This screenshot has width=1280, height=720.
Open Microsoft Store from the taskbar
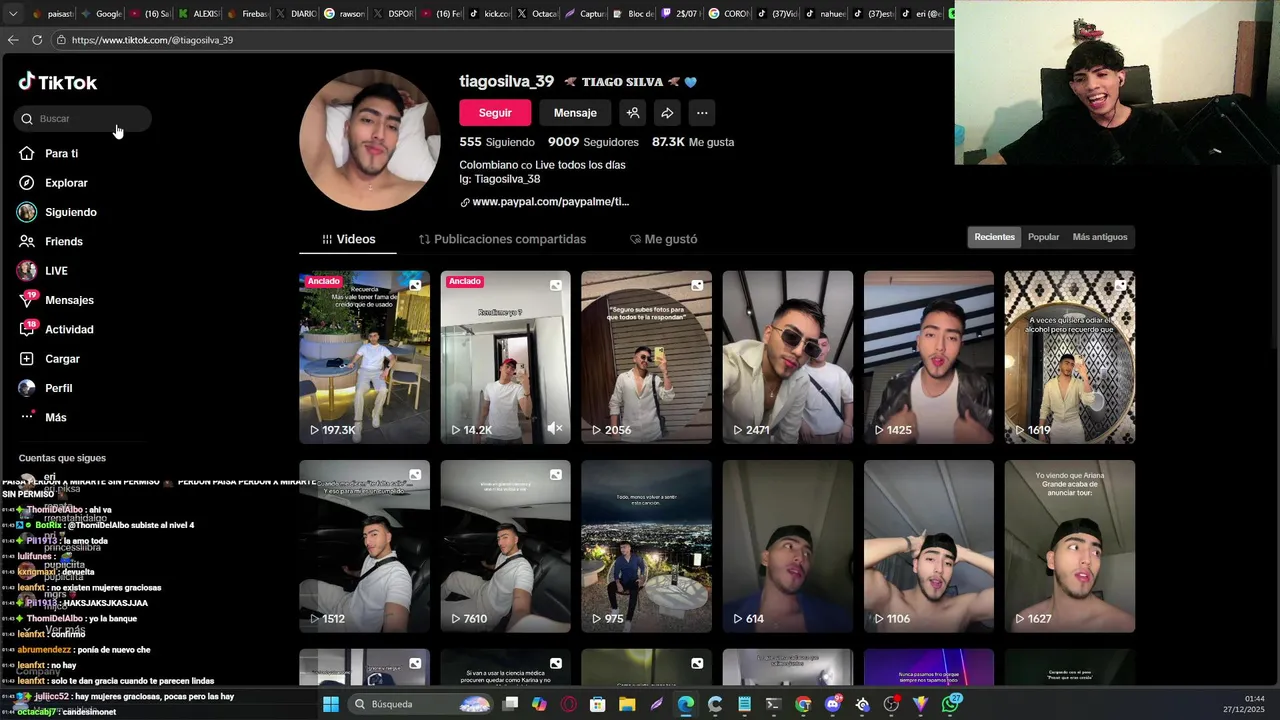point(597,704)
